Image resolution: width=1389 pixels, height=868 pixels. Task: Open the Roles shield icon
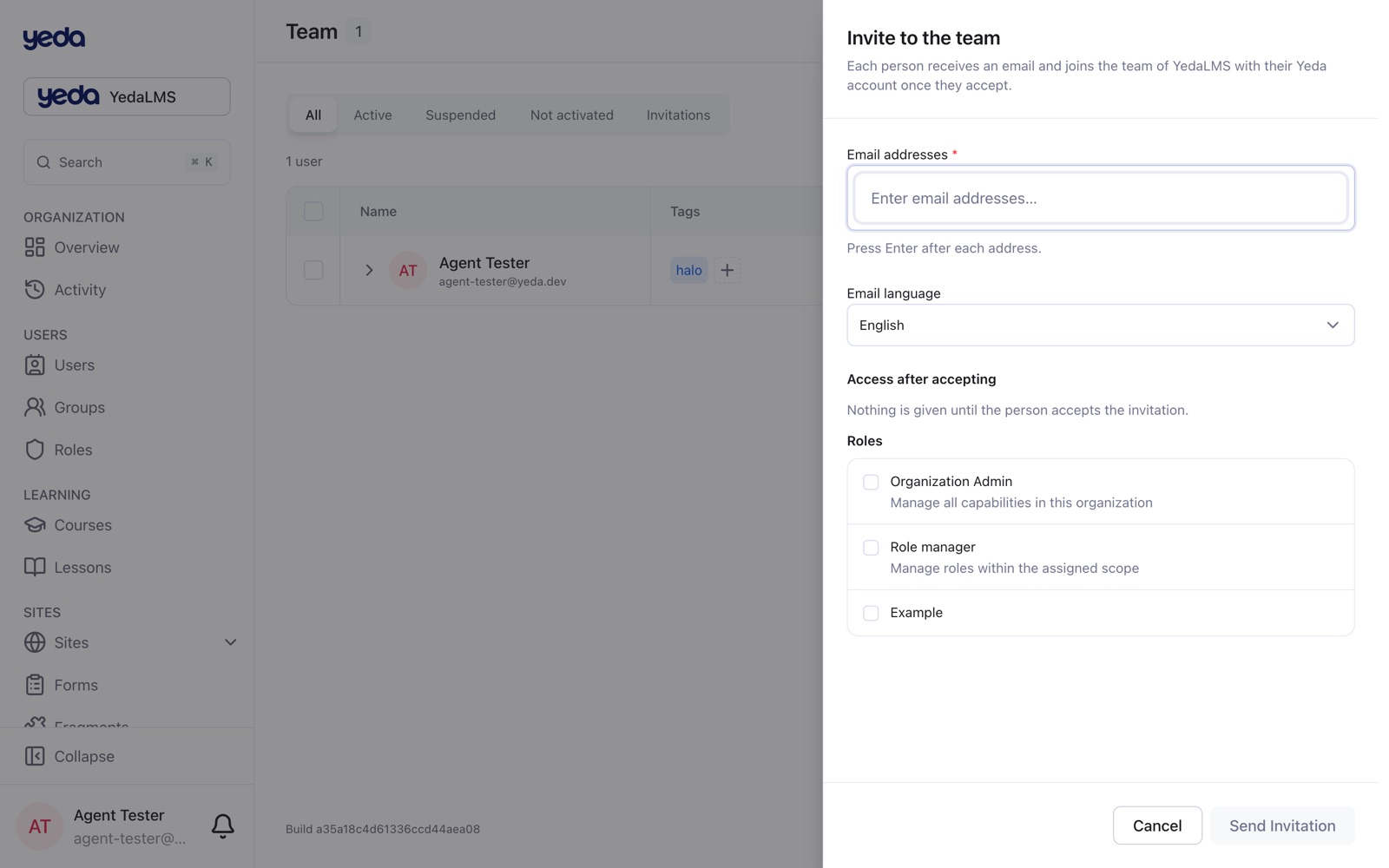[35, 450]
